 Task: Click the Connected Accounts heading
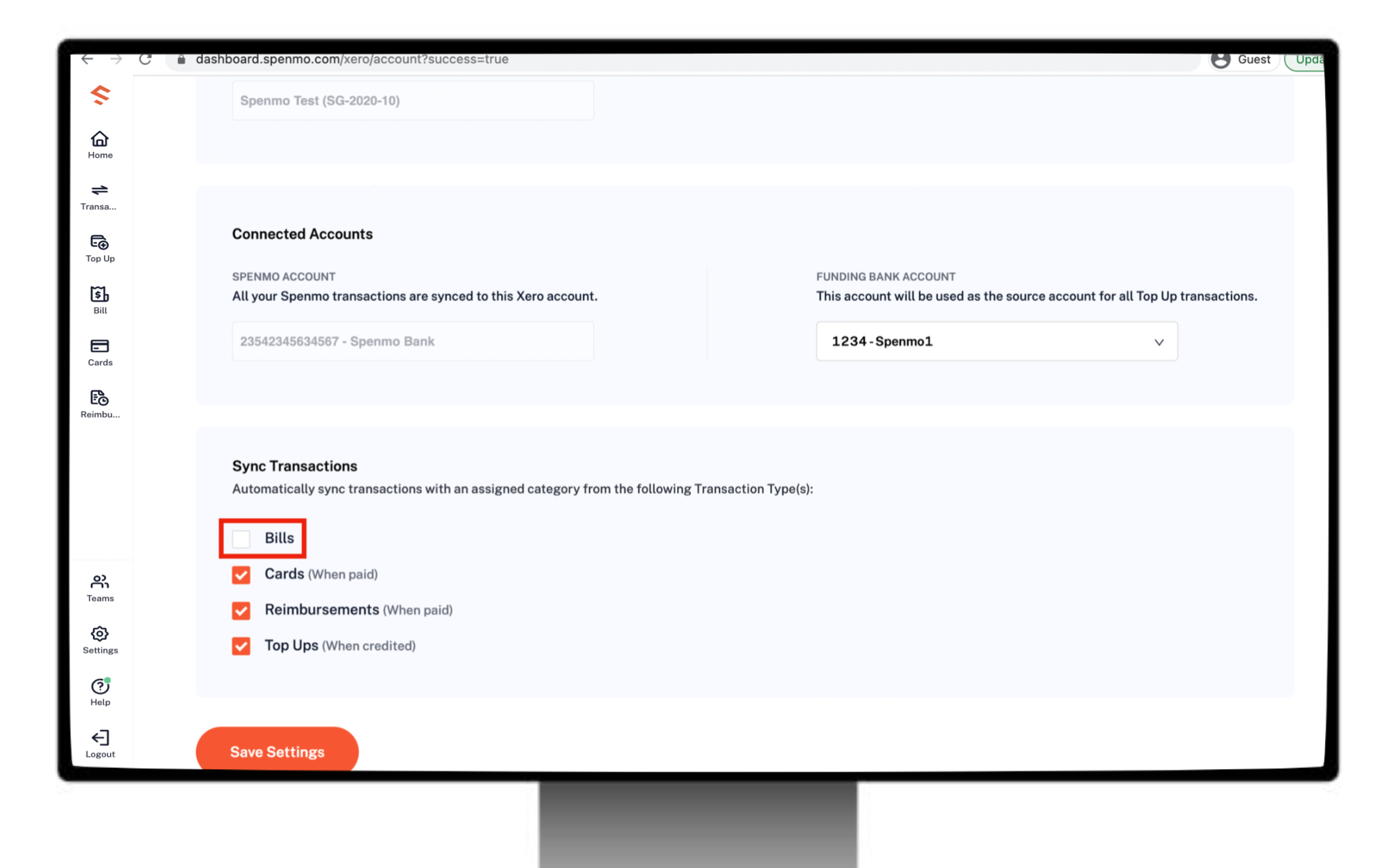pos(302,234)
